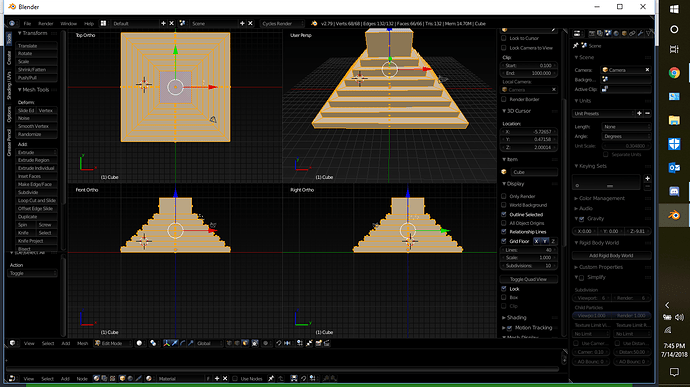The width and height of the screenshot is (690, 387).
Task: Select the rotate manipulator arc icon
Action: (182, 343)
